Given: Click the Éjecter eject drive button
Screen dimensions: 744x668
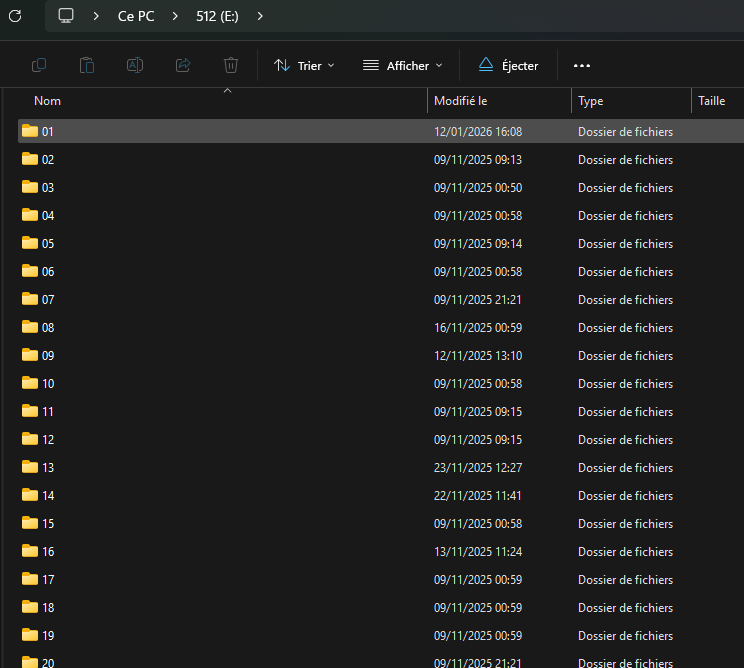Looking at the screenshot, I should coord(508,65).
